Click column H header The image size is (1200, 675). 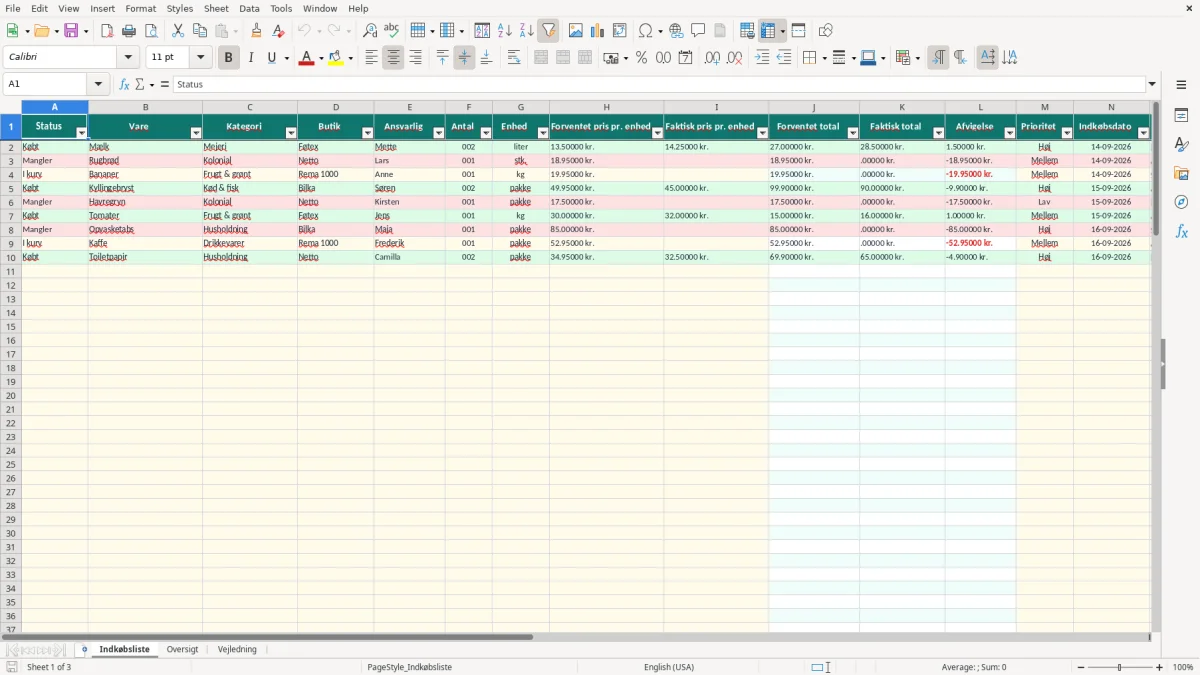point(606,107)
